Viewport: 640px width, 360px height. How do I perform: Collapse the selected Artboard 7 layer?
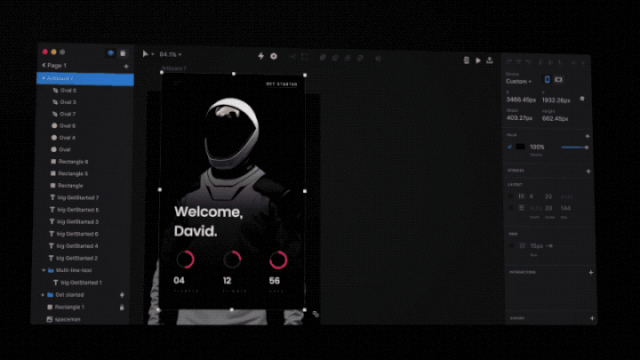pyautogui.click(x=43, y=78)
